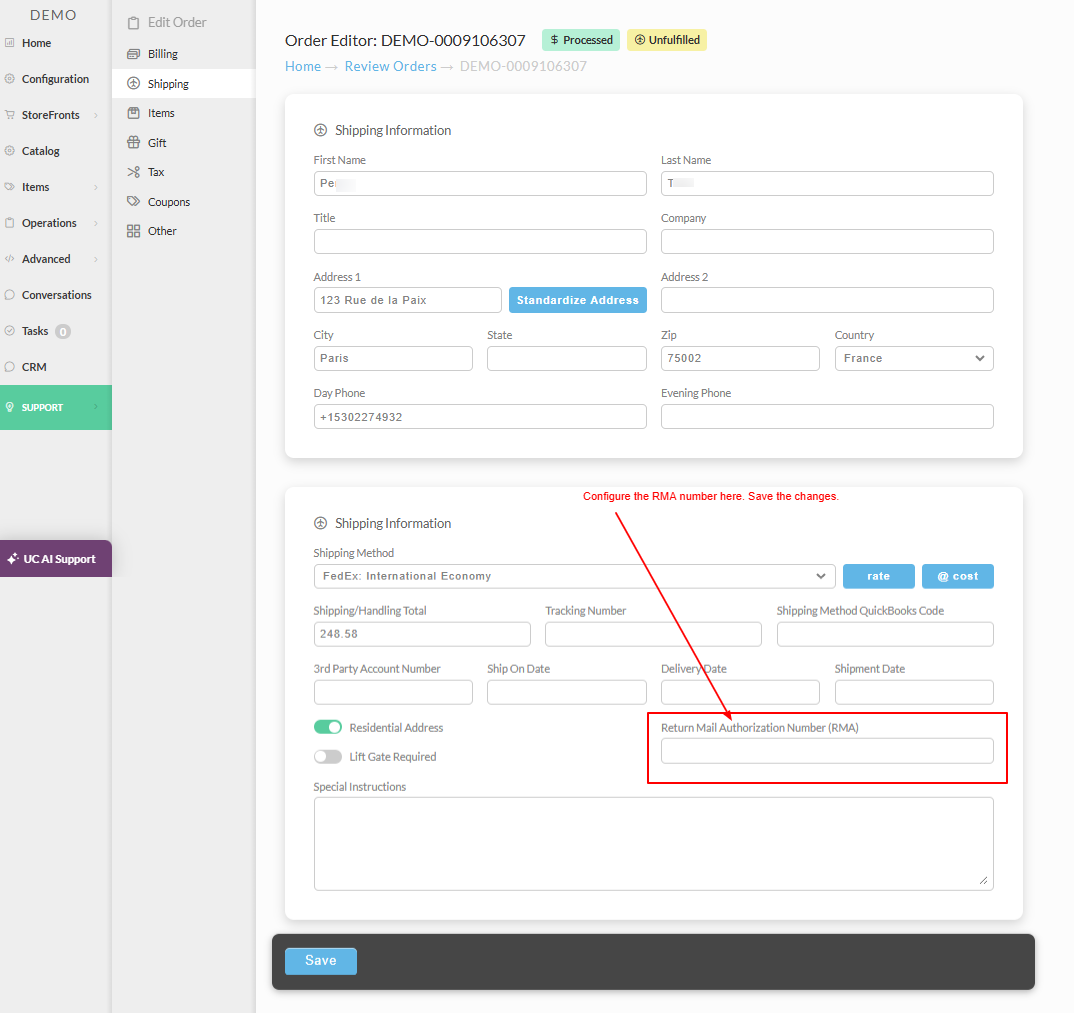
Task: Click the Catalog sidebar icon
Action: 10,151
